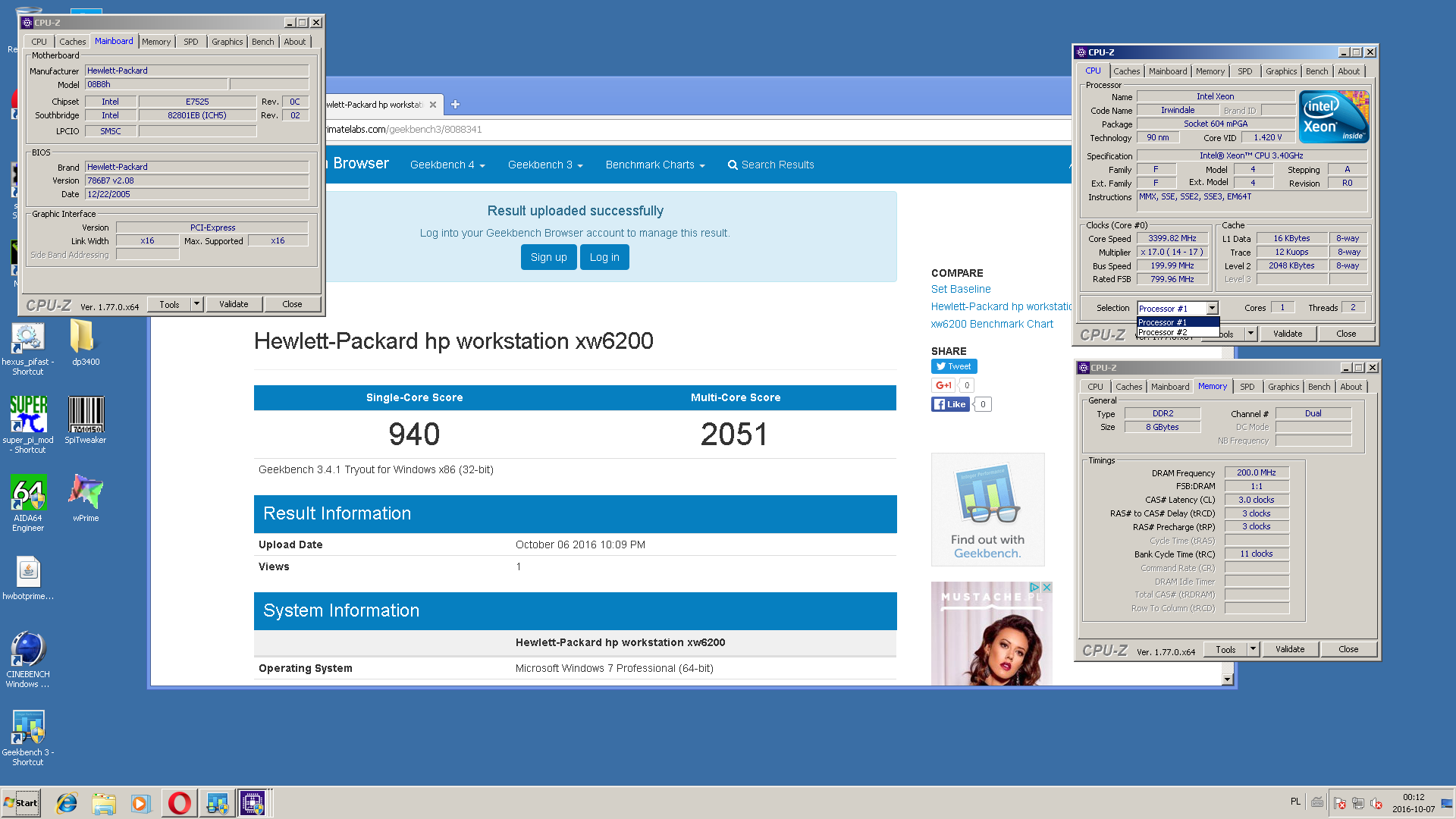
Task: Open Graphics tab in Memory CPU-Z window
Action: point(1283,387)
